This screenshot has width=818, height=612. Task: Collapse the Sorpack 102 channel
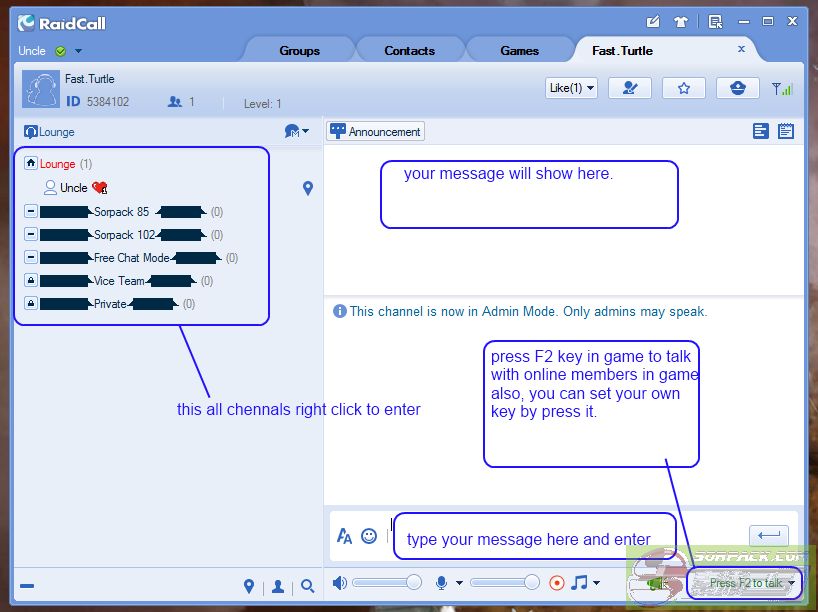pyautogui.click(x=31, y=234)
